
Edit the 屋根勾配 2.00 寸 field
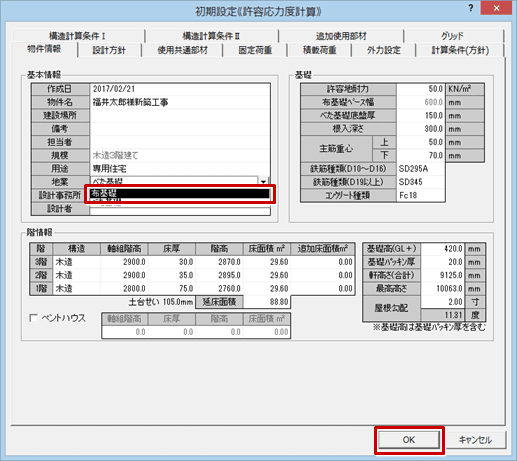point(443,302)
